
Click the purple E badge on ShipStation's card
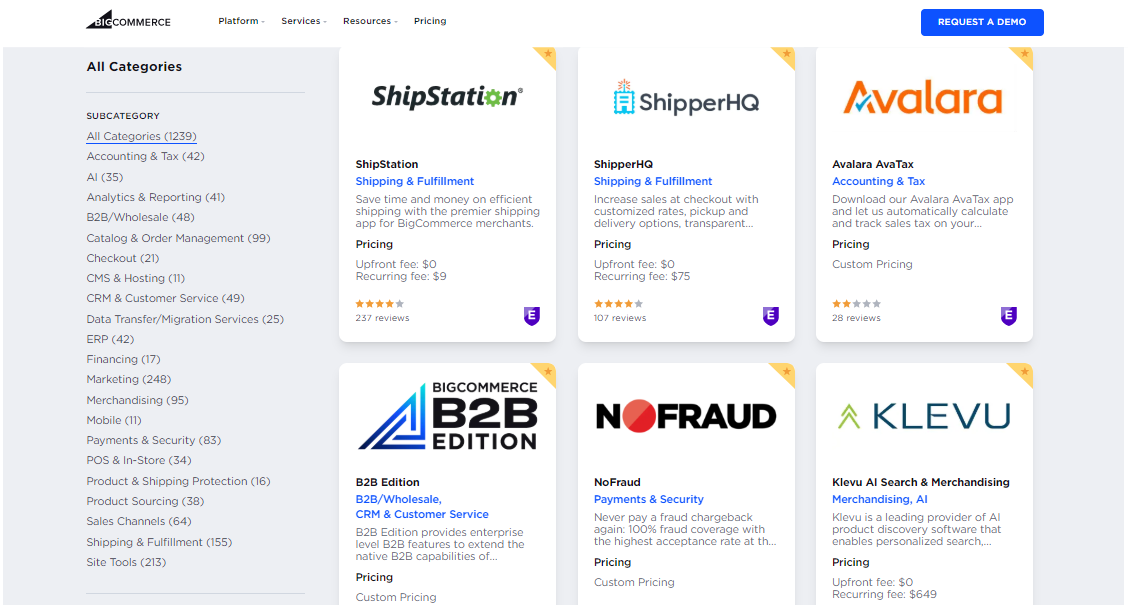(x=531, y=316)
